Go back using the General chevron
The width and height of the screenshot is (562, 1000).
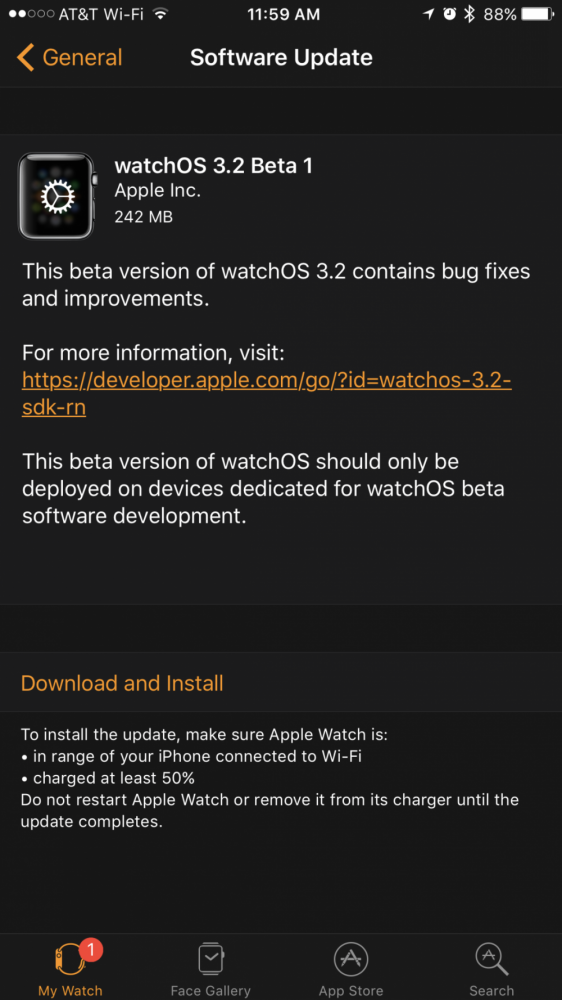click(26, 57)
